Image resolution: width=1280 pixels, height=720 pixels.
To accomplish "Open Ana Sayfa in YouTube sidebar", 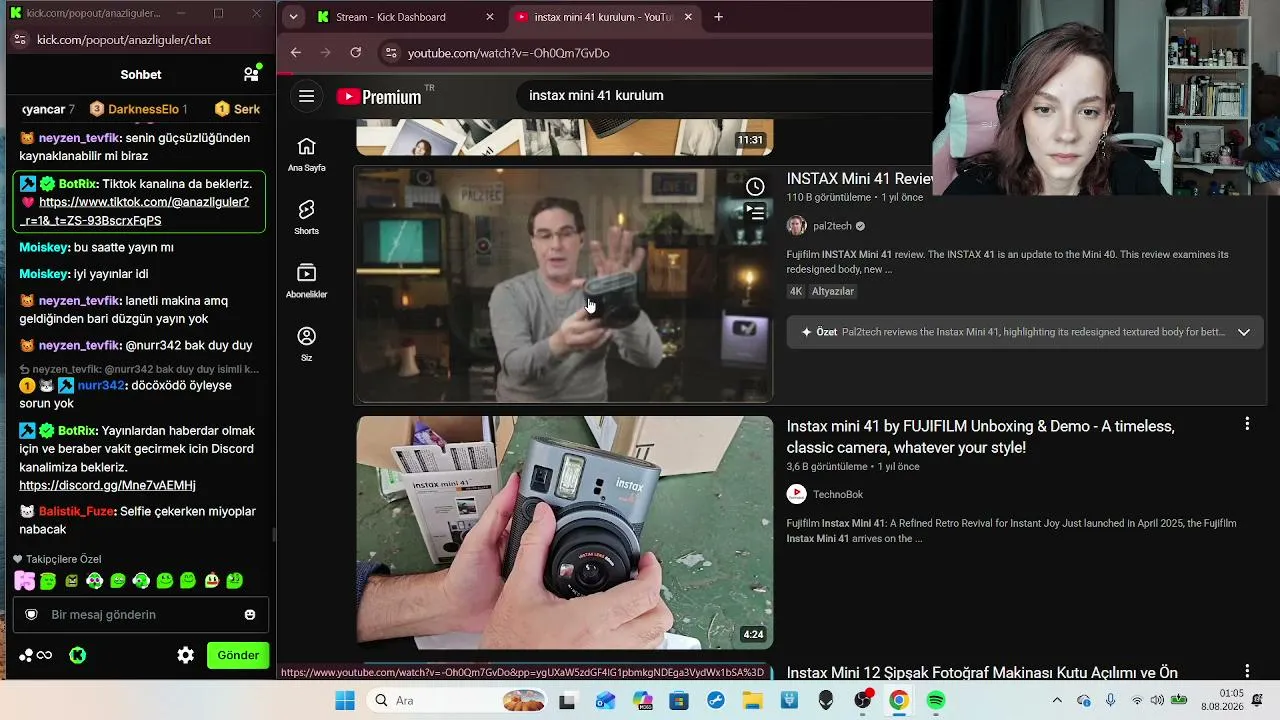I will point(307,154).
